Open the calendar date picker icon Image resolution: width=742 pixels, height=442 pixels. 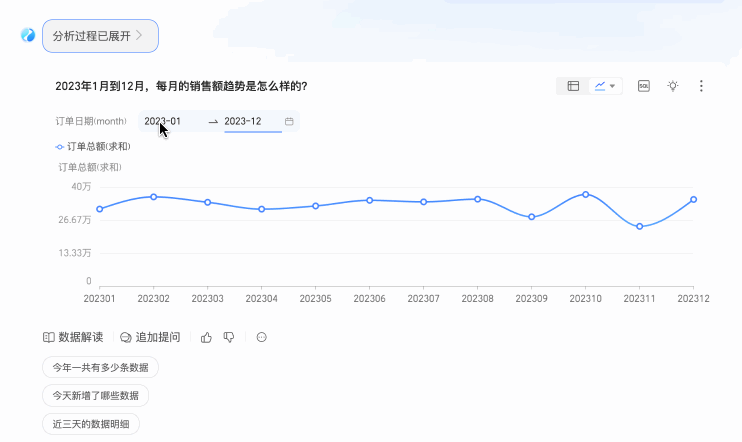point(289,121)
